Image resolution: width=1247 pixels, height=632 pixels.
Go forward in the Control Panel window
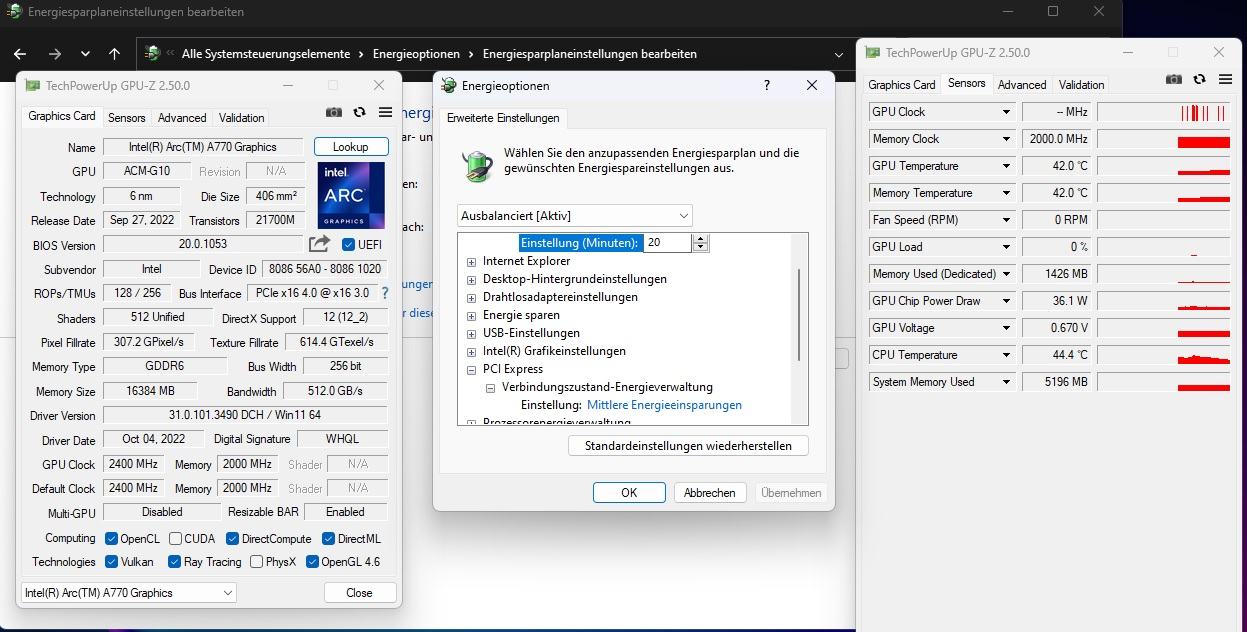(x=55, y=54)
